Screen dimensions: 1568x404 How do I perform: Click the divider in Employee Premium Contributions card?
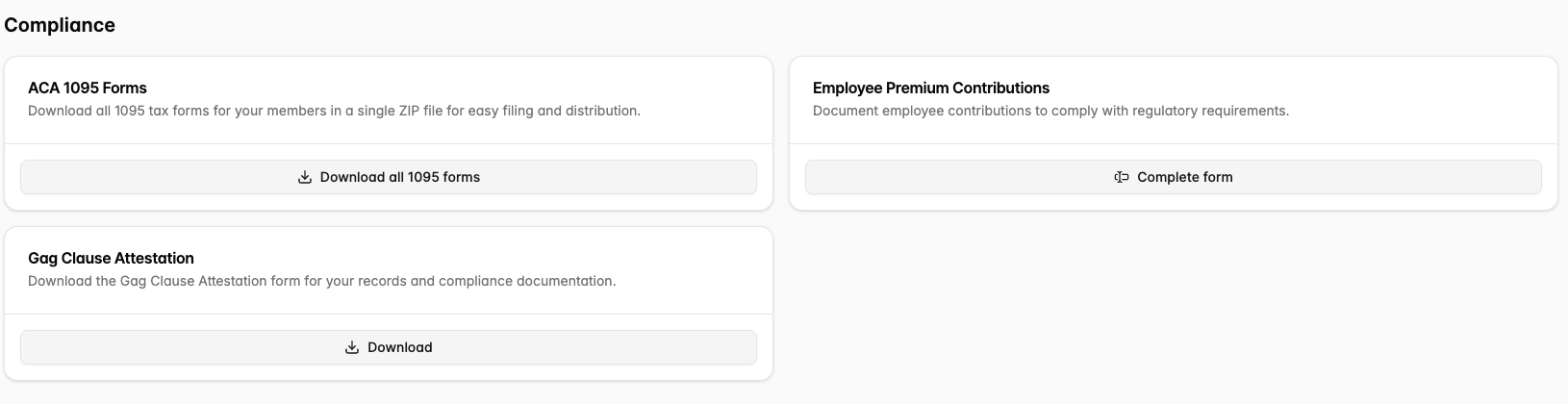pyautogui.click(x=1173, y=144)
